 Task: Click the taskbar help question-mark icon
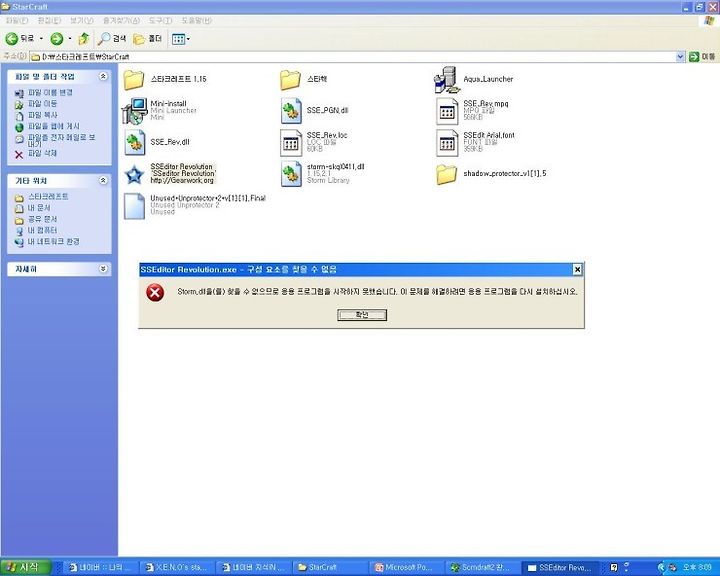[613, 567]
